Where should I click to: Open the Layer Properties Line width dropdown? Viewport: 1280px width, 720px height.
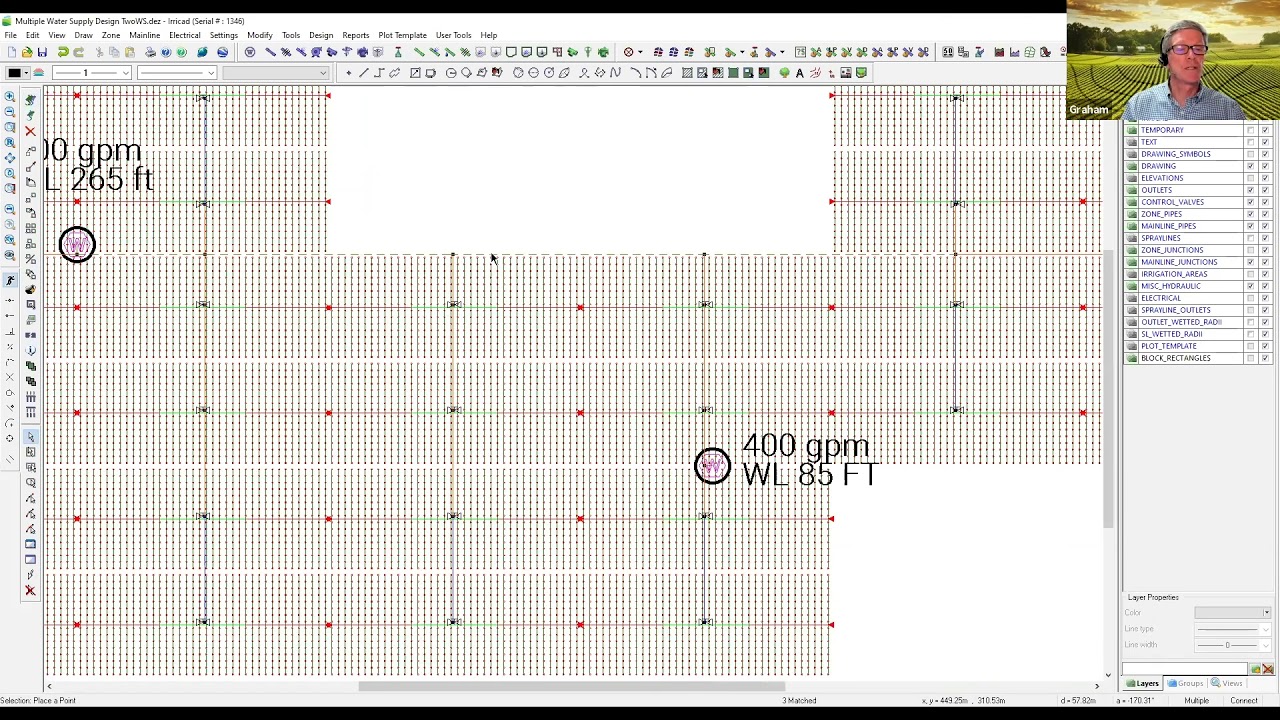pos(1232,645)
